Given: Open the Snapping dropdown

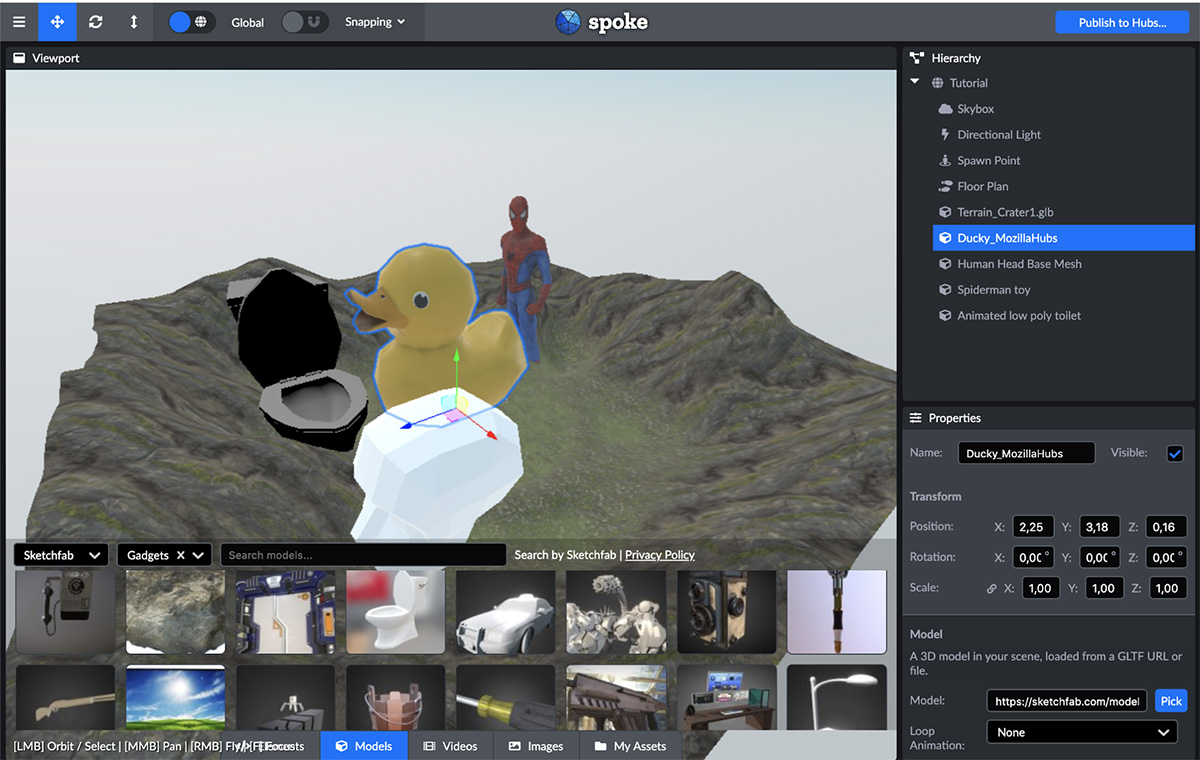Looking at the screenshot, I should 375,22.
